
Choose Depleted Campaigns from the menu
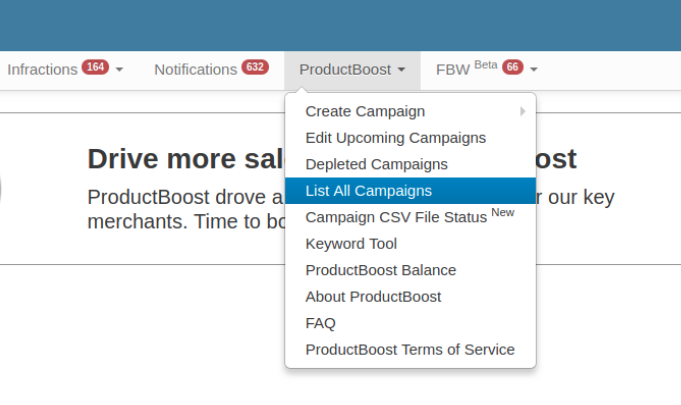[x=376, y=164]
